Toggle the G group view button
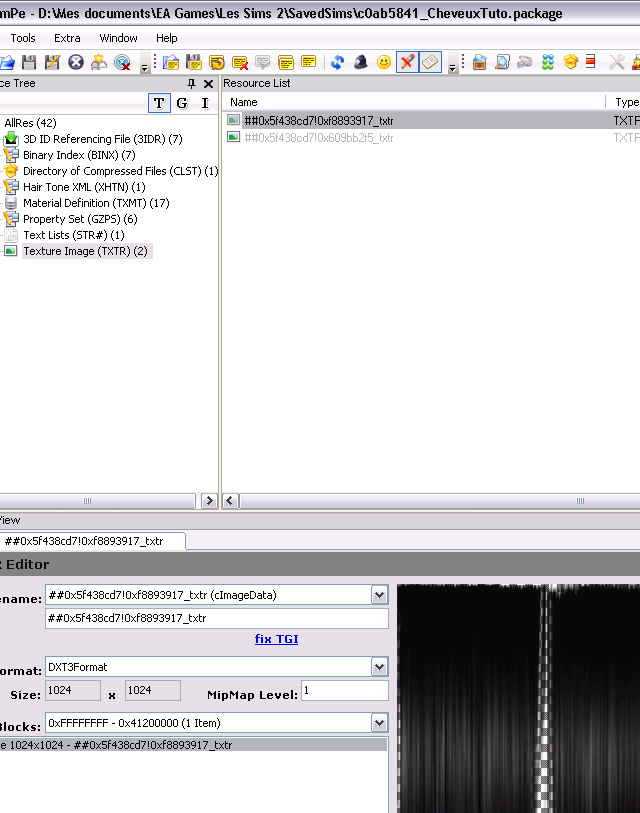The width and height of the screenshot is (640, 813). 182,103
